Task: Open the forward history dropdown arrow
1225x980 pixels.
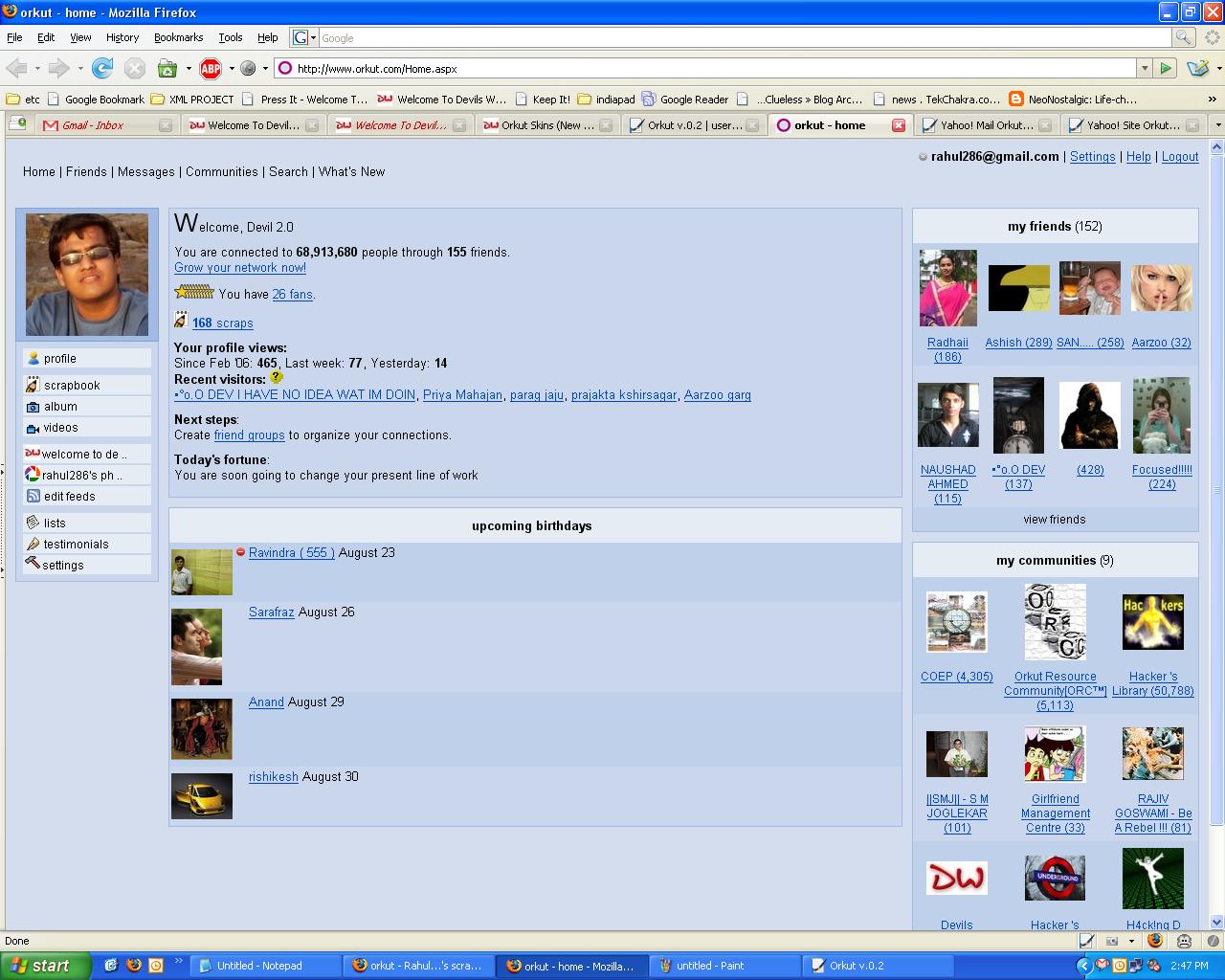Action: (x=80, y=69)
